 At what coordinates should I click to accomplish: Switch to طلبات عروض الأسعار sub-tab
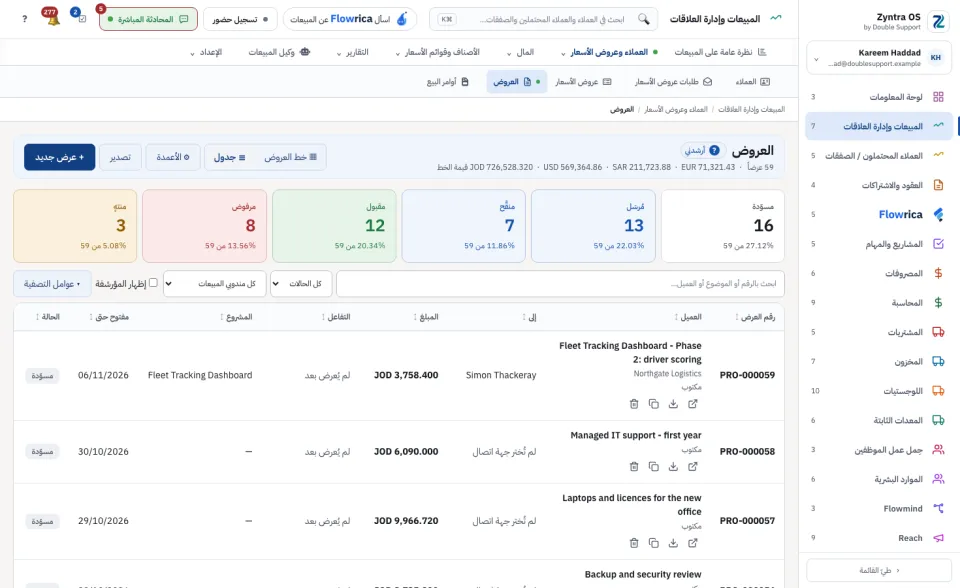pyautogui.click(x=673, y=81)
